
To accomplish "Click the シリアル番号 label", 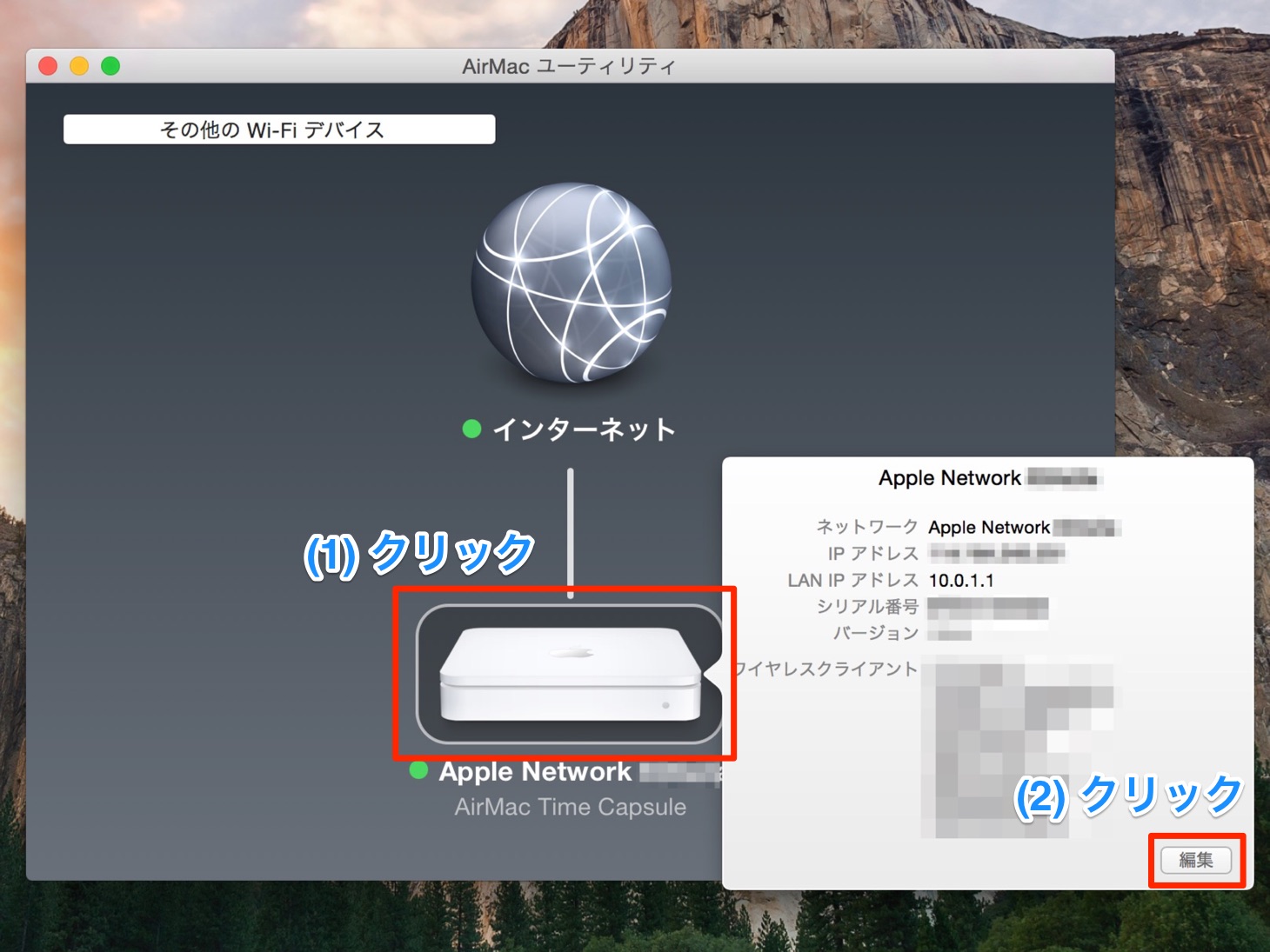I will click(867, 607).
